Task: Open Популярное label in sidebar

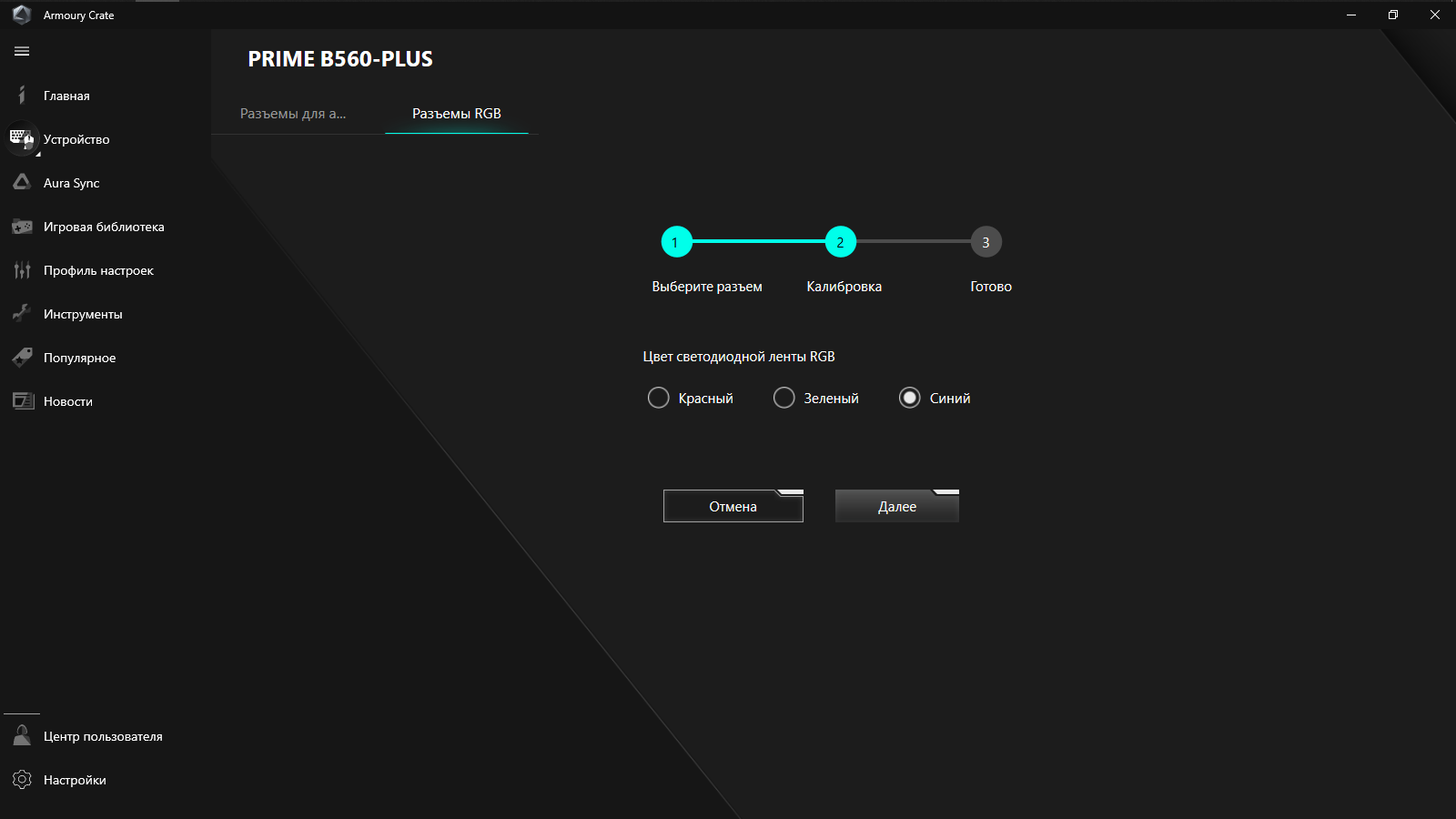Action: [x=80, y=358]
